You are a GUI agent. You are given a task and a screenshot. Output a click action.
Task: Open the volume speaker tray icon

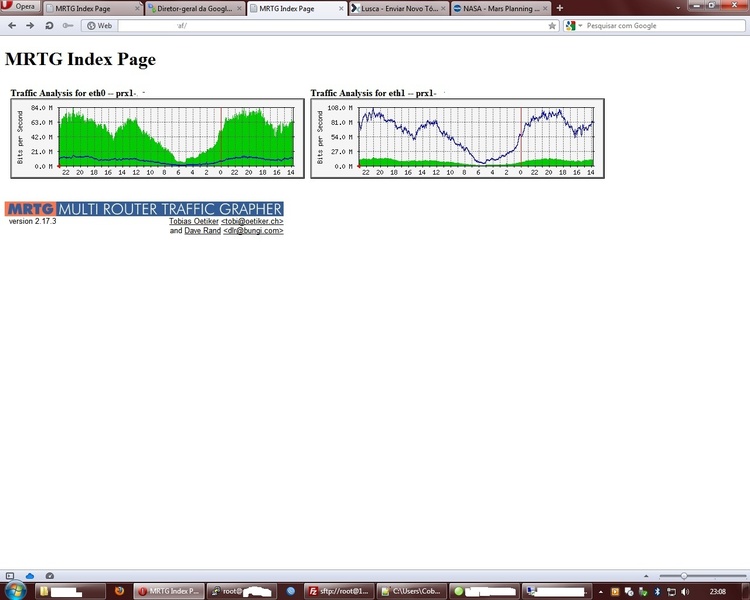coord(685,592)
